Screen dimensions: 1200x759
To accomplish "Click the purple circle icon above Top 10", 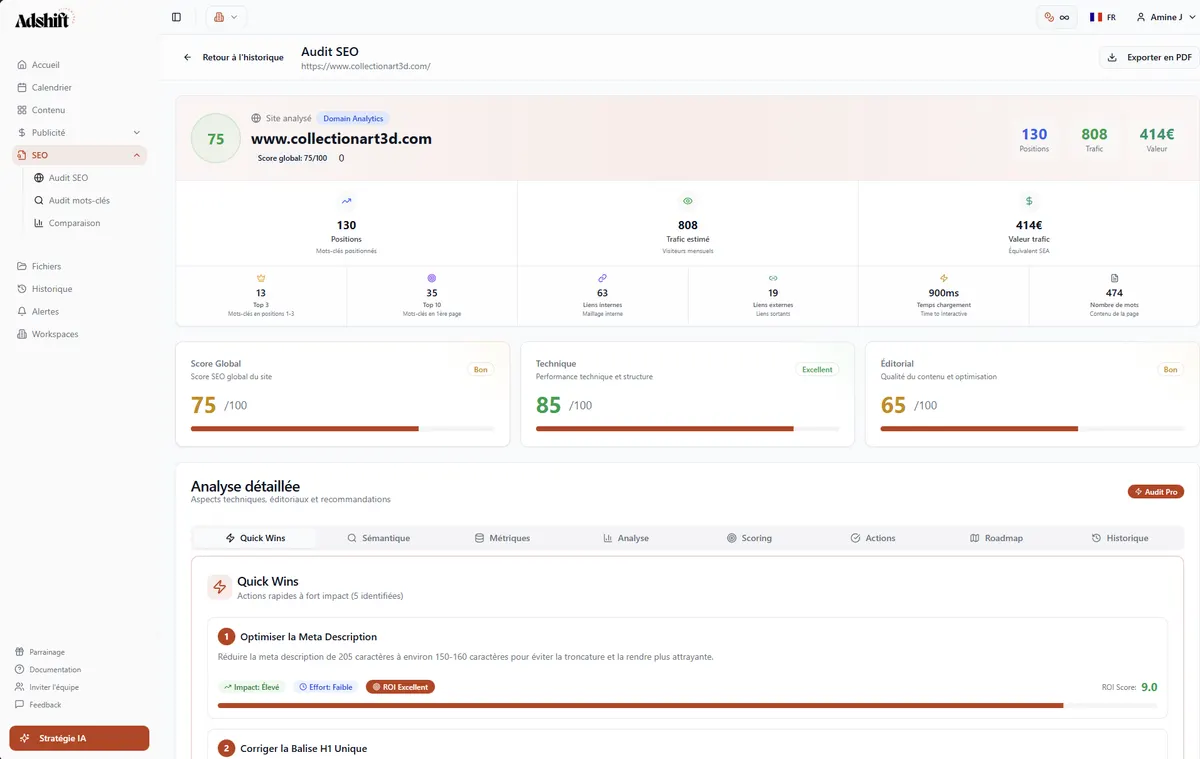I will pyautogui.click(x=432, y=278).
